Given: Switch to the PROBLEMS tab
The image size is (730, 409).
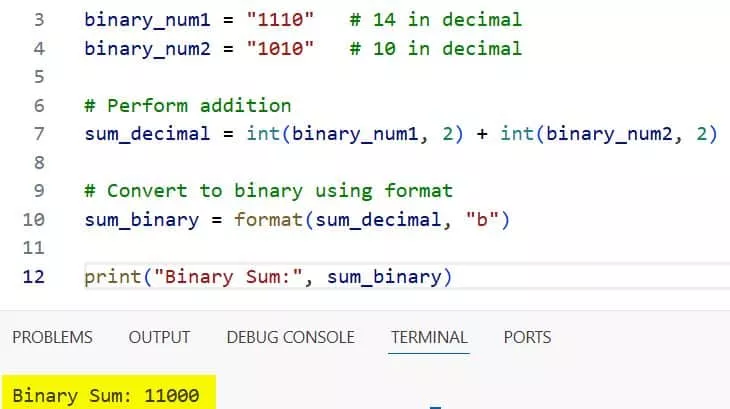Looking at the screenshot, I should pyautogui.click(x=52, y=337).
